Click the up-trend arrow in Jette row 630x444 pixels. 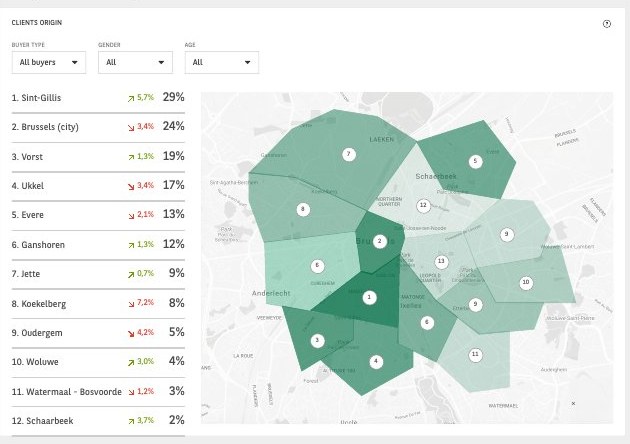click(131, 275)
